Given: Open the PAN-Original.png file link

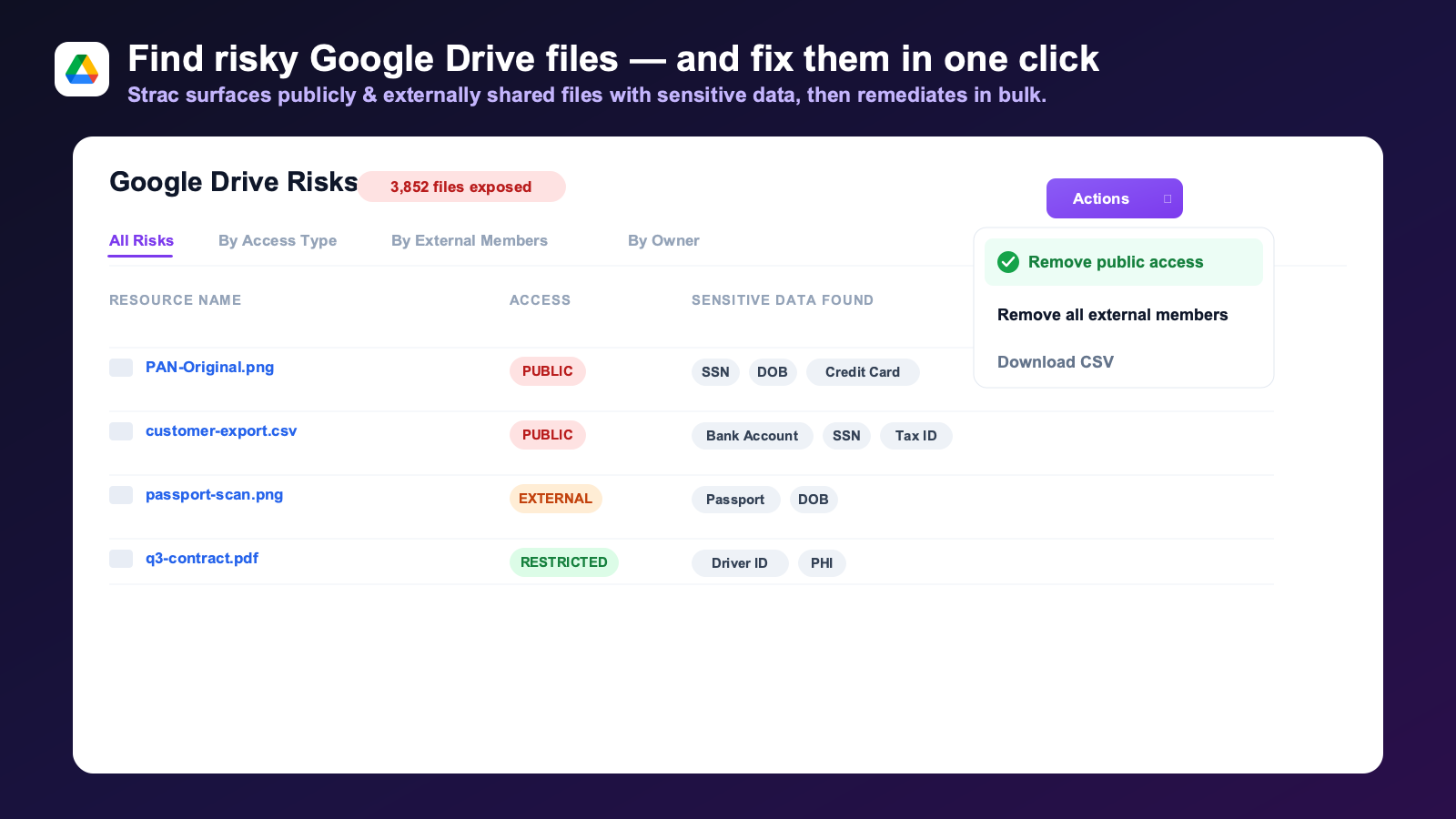Looking at the screenshot, I should pyautogui.click(x=209, y=368).
